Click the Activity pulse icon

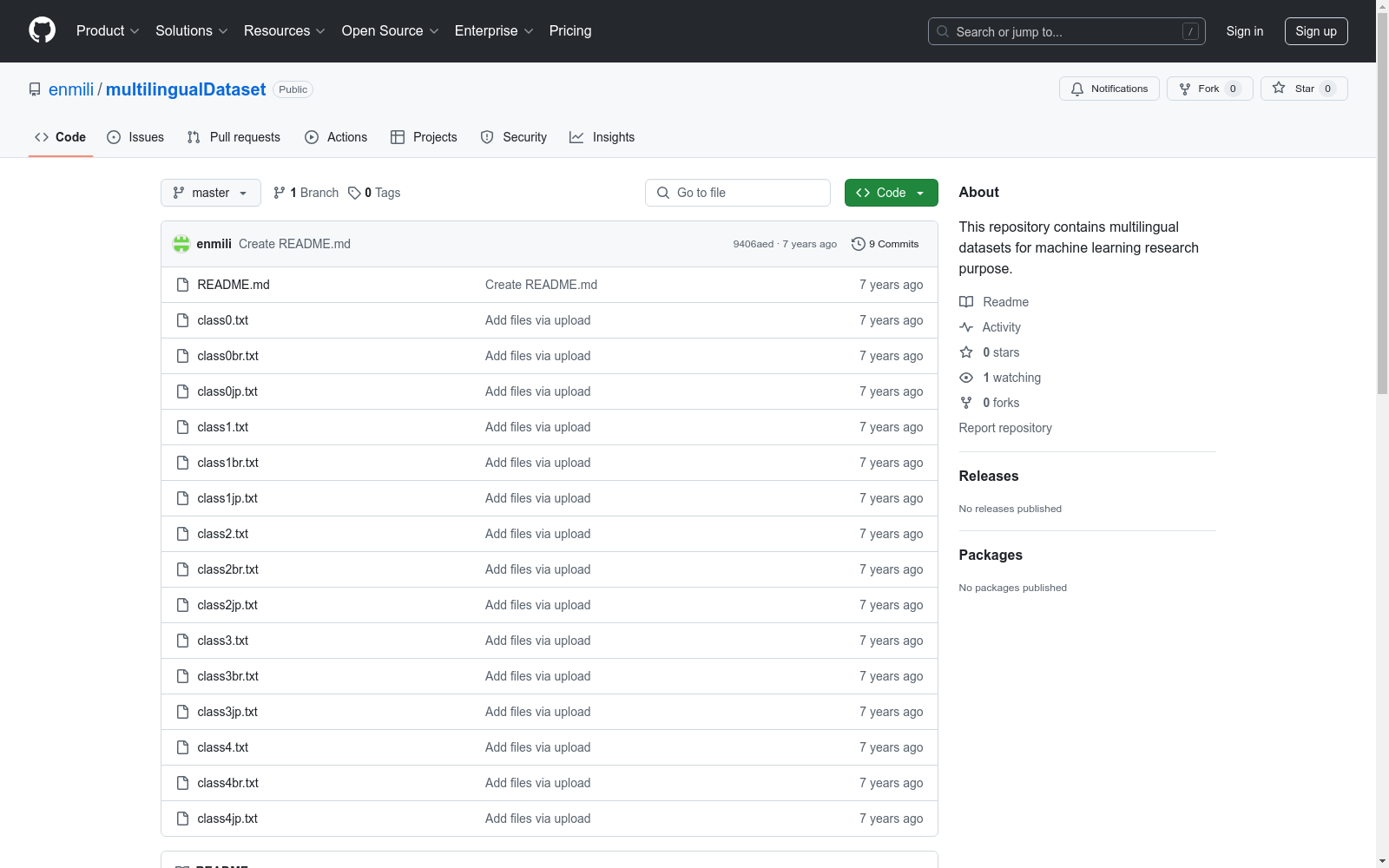[966, 327]
